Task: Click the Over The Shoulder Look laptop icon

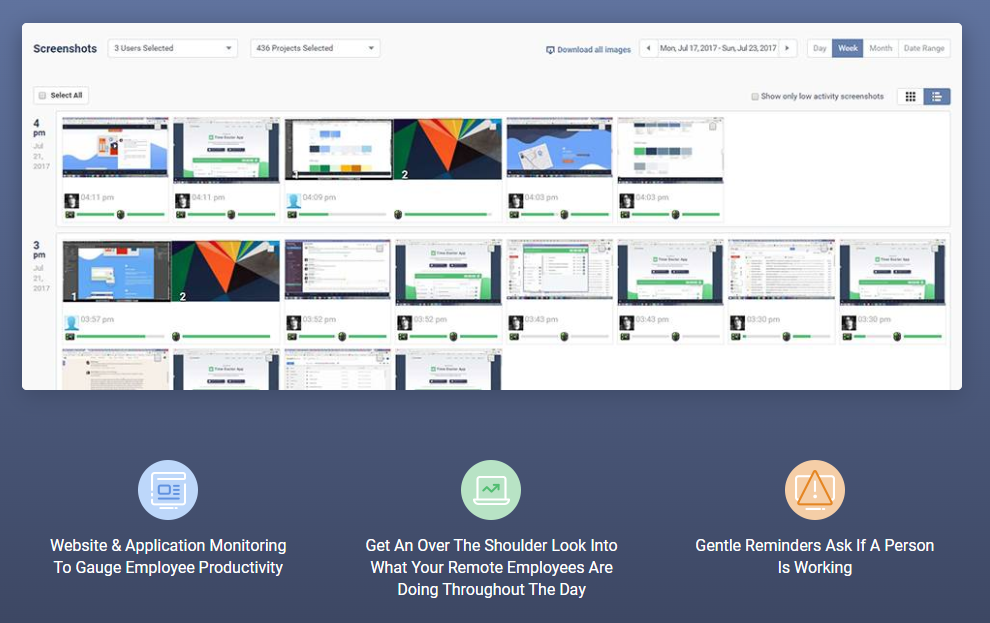Action: pyautogui.click(x=491, y=490)
